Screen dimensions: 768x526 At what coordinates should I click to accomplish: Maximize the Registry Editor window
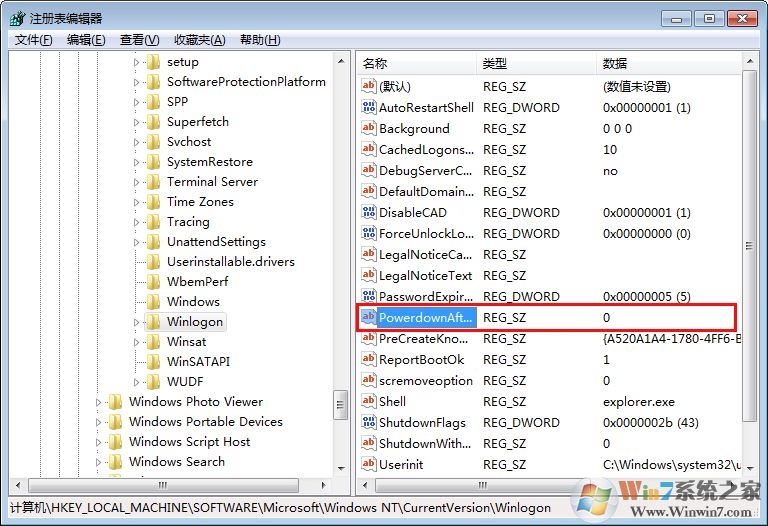pyautogui.click(x=709, y=19)
